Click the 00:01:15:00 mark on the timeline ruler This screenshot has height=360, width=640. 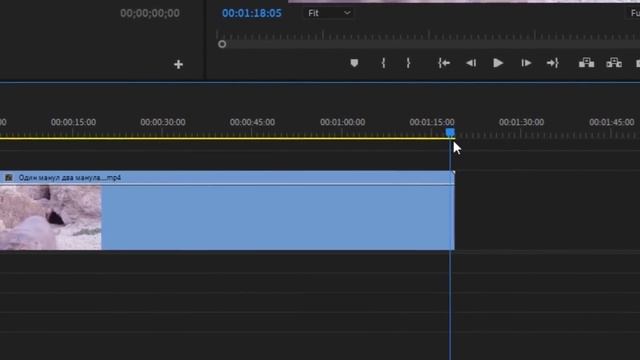(432, 122)
